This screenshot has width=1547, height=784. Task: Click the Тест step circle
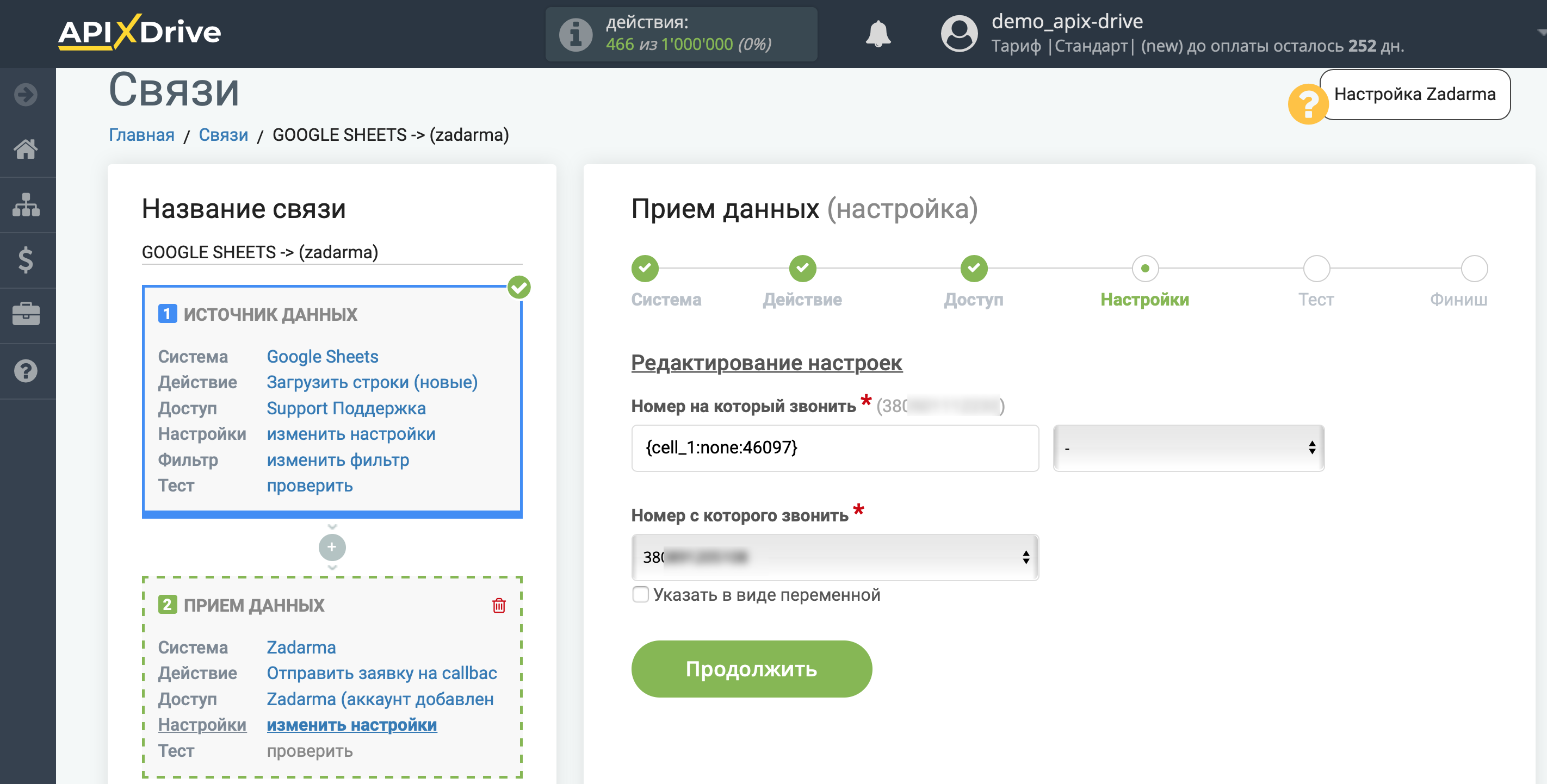coord(1316,269)
